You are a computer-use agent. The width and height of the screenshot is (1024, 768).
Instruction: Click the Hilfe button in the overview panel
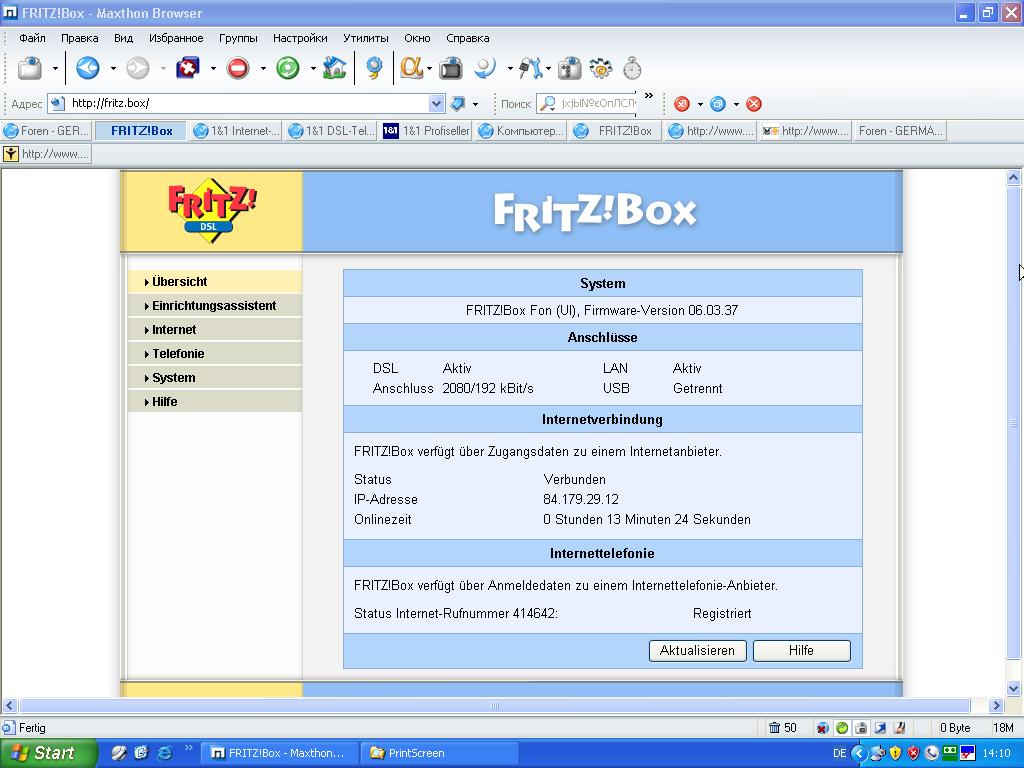pos(801,650)
